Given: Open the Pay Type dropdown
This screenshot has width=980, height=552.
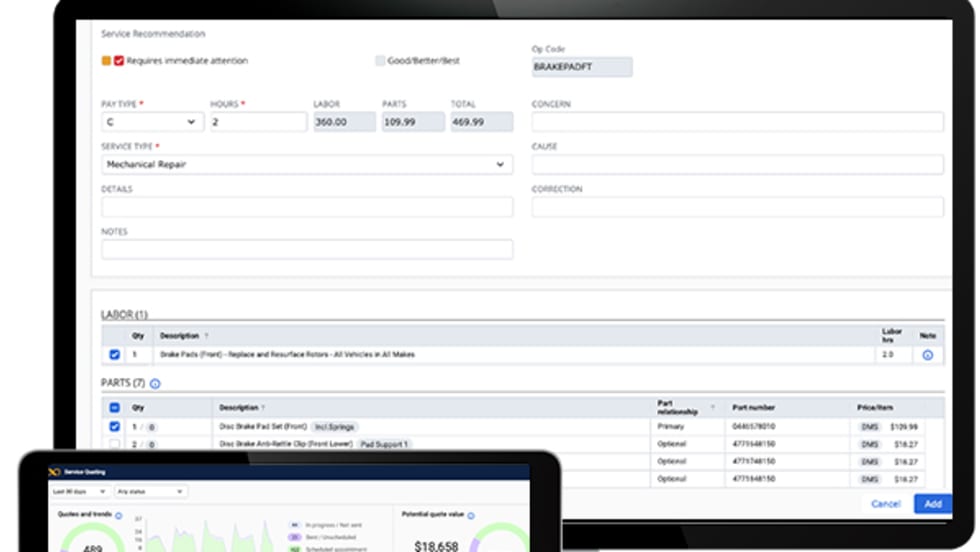Looking at the screenshot, I should (x=151, y=122).
